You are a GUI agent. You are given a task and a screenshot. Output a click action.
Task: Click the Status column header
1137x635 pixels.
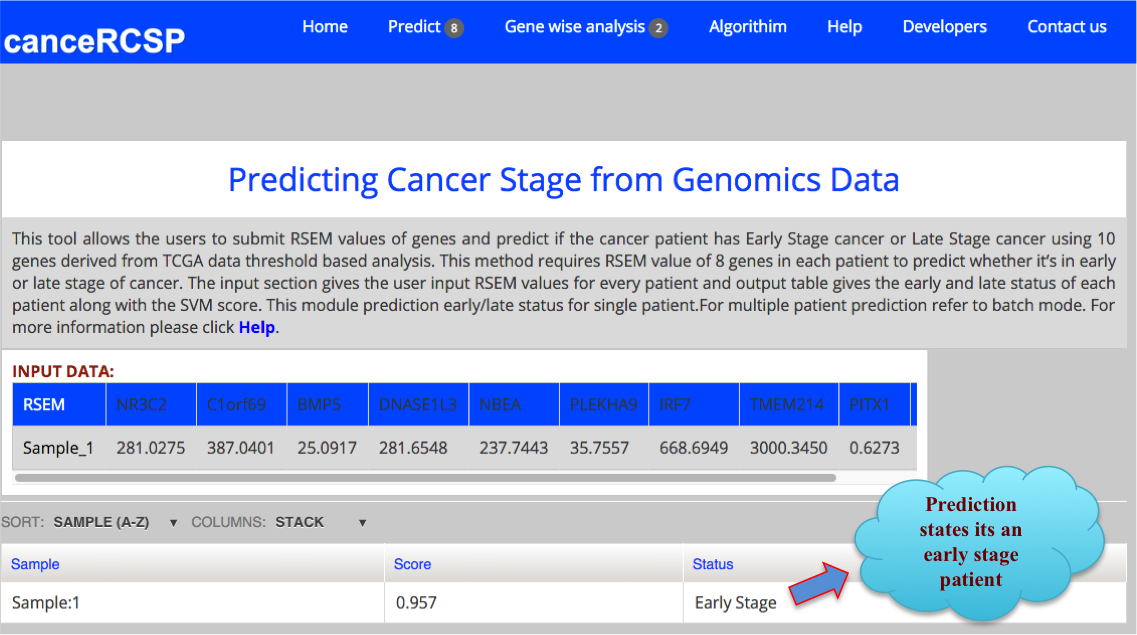tap(713, 564)
